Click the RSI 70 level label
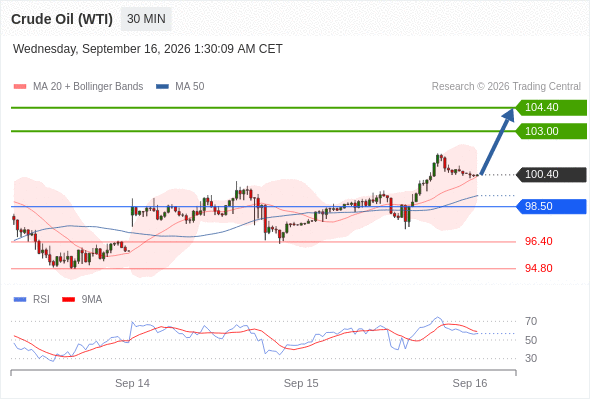The height and width of the screenshot is (400, 590). 531,321
